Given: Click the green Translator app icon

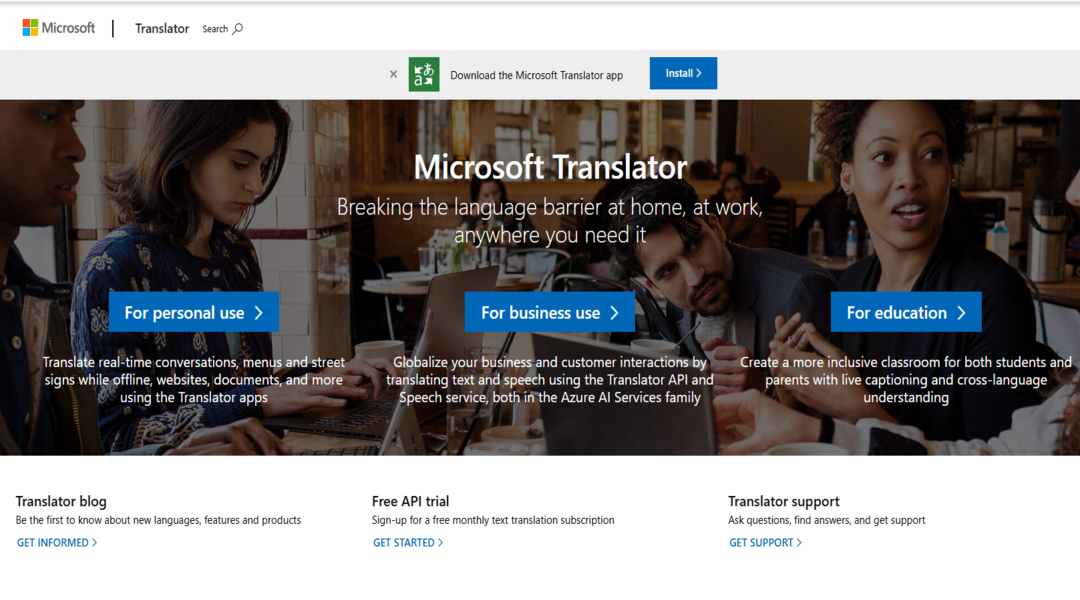Looking at the screenshot, I should [424, 74].
